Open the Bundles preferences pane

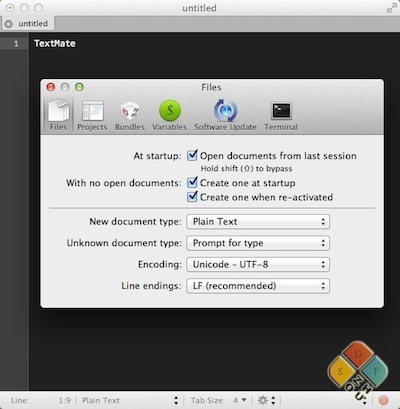click(x=130, y=115)
